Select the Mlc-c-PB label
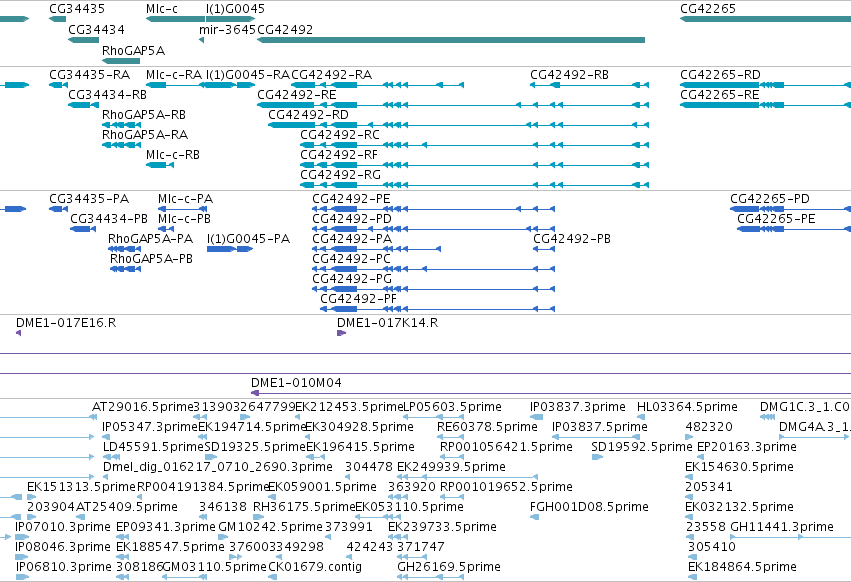The image size is (851, 582). (x=185, y=219)
